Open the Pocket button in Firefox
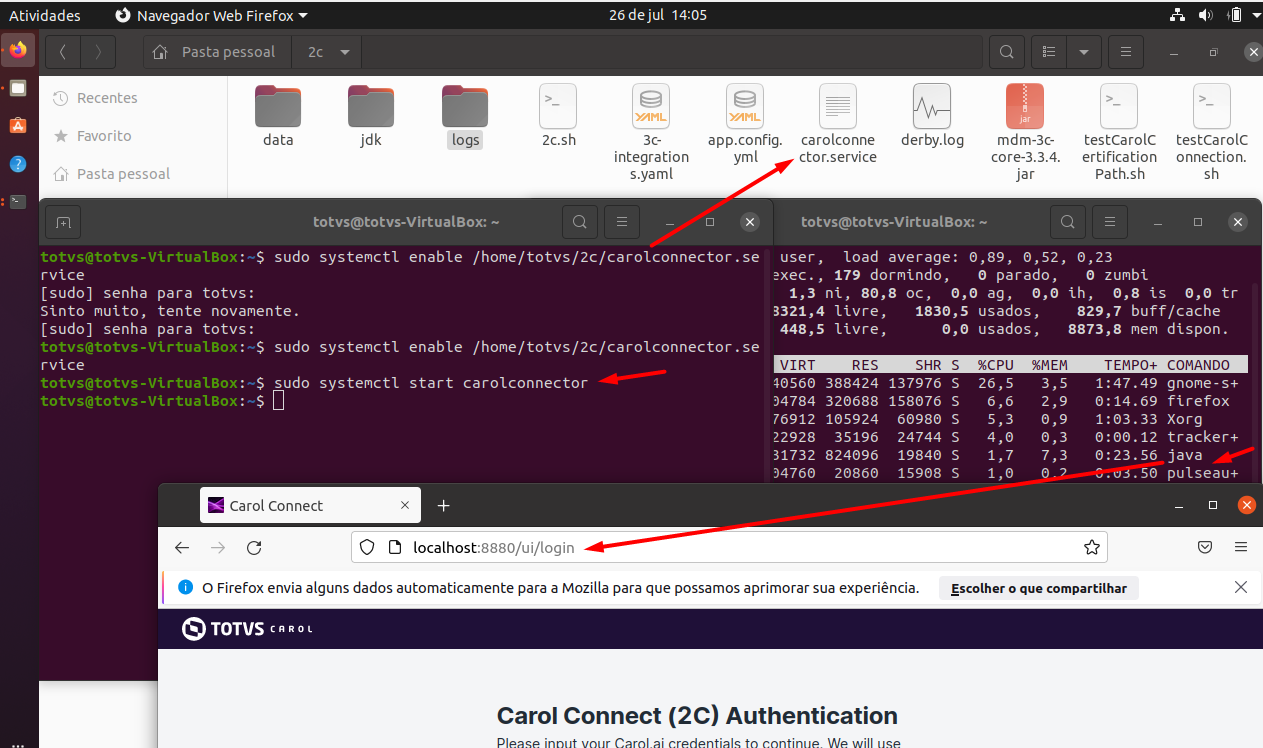Screen dimensions: 1263x748 pos(1205,548)
